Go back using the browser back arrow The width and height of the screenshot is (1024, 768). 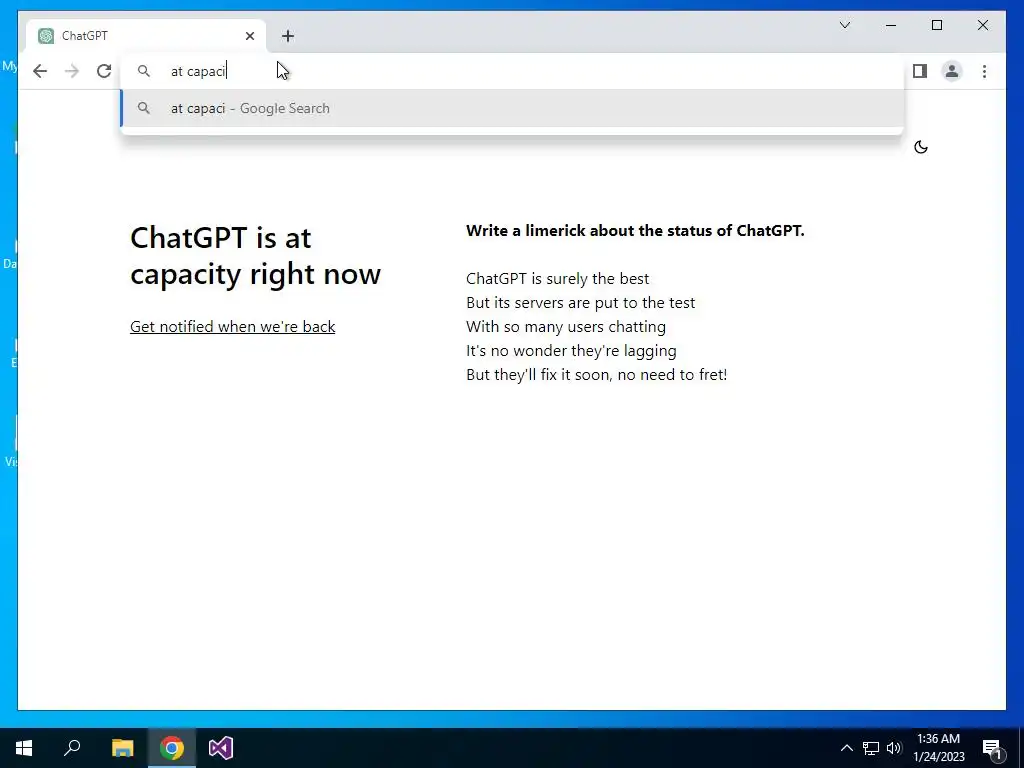[x=40, y=71]
